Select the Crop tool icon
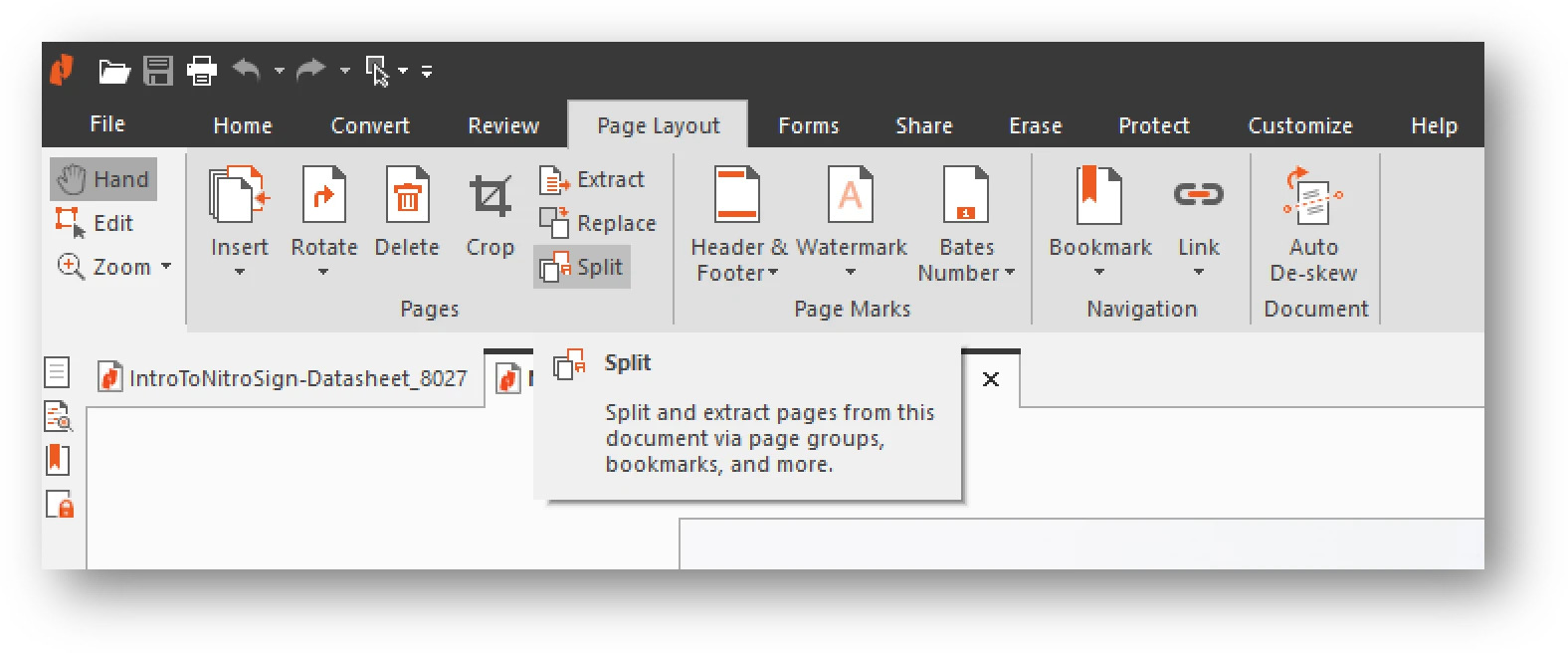Image resolution: width=1568 pixels, height=653 pixels. point(490,196)
